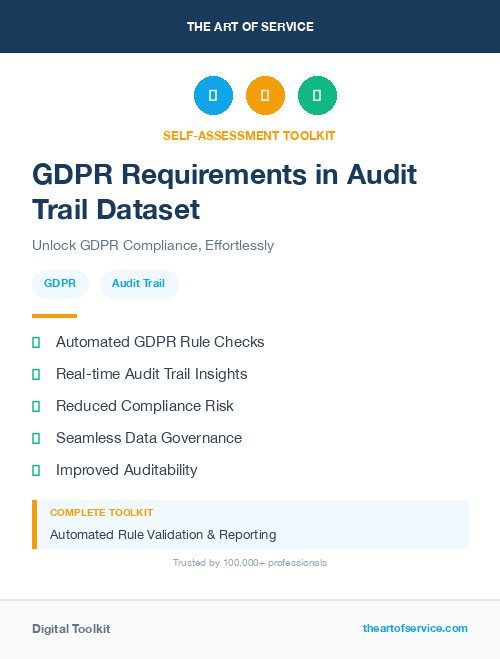
Task: Click the SELF-ASSESSMENT TOOLKIT label
Action: click(249, 136)
